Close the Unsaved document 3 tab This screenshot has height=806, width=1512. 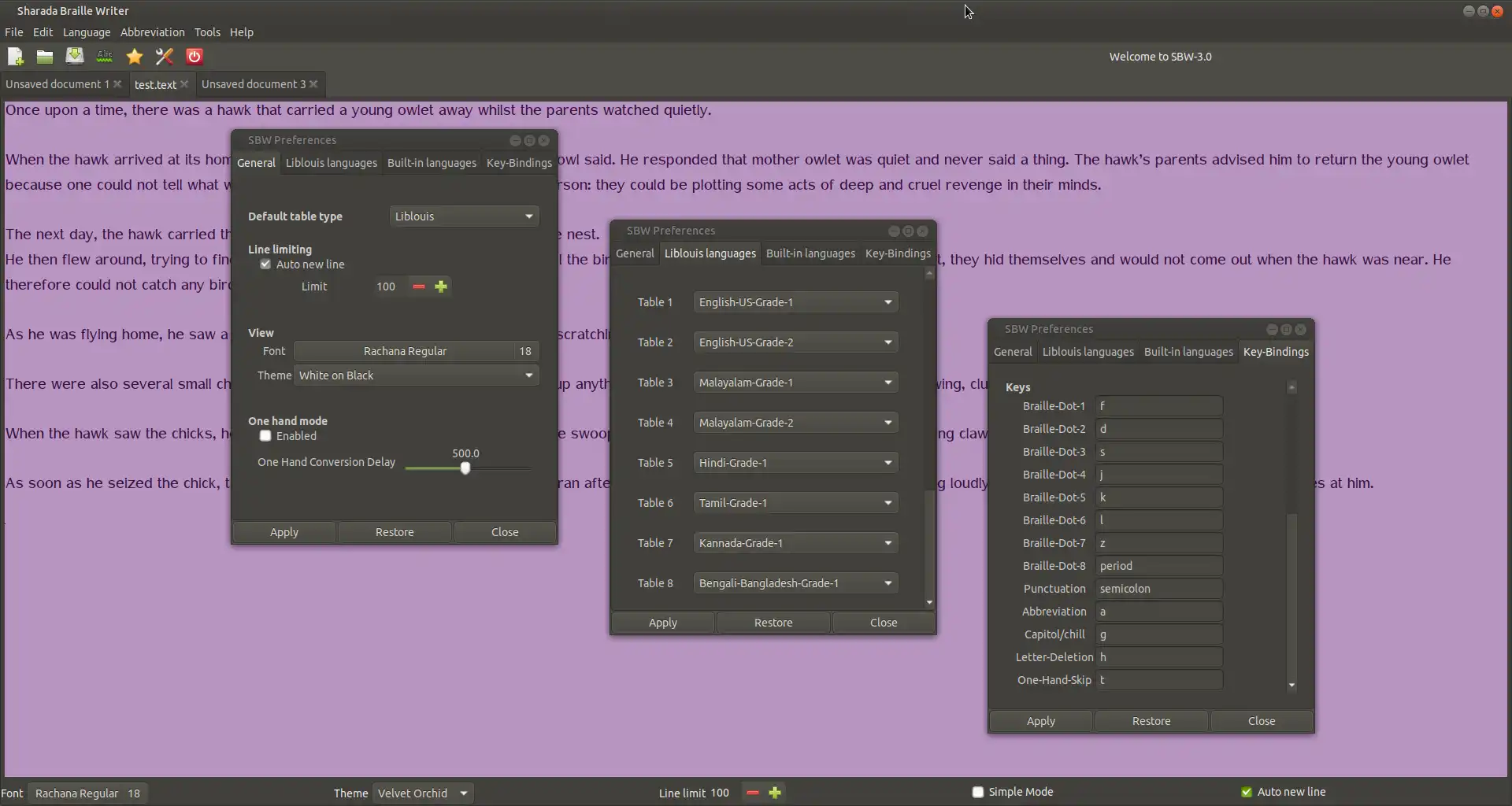point(313,83)
